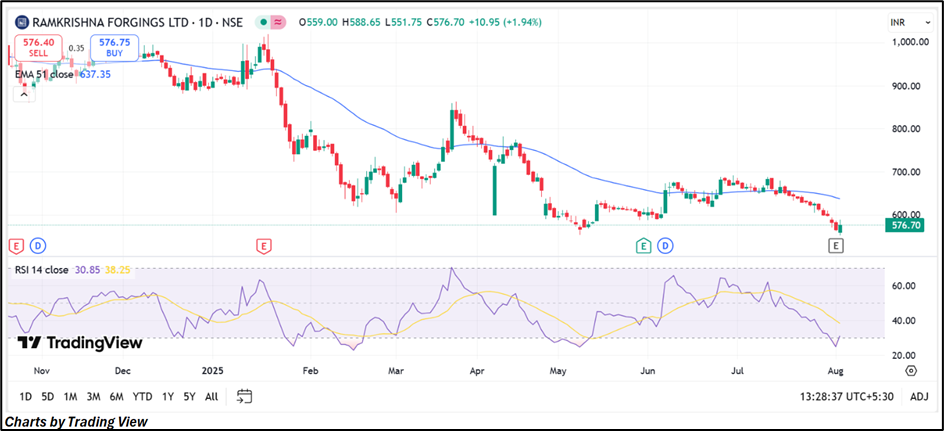Image resolution: width=944 pixels, height=431 pixels.
Task: Open the go-to-date calendar icon
Action: point(244,396)
